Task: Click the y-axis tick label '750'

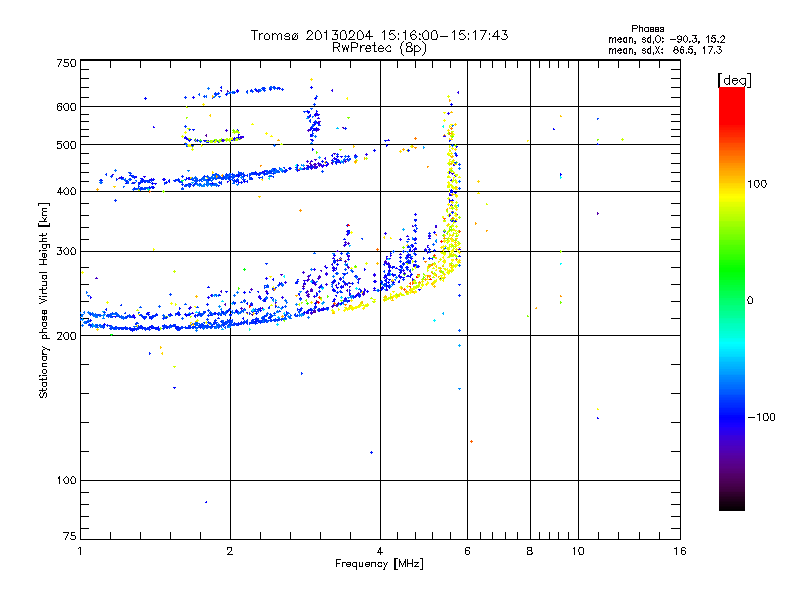Action: (66, 63)
